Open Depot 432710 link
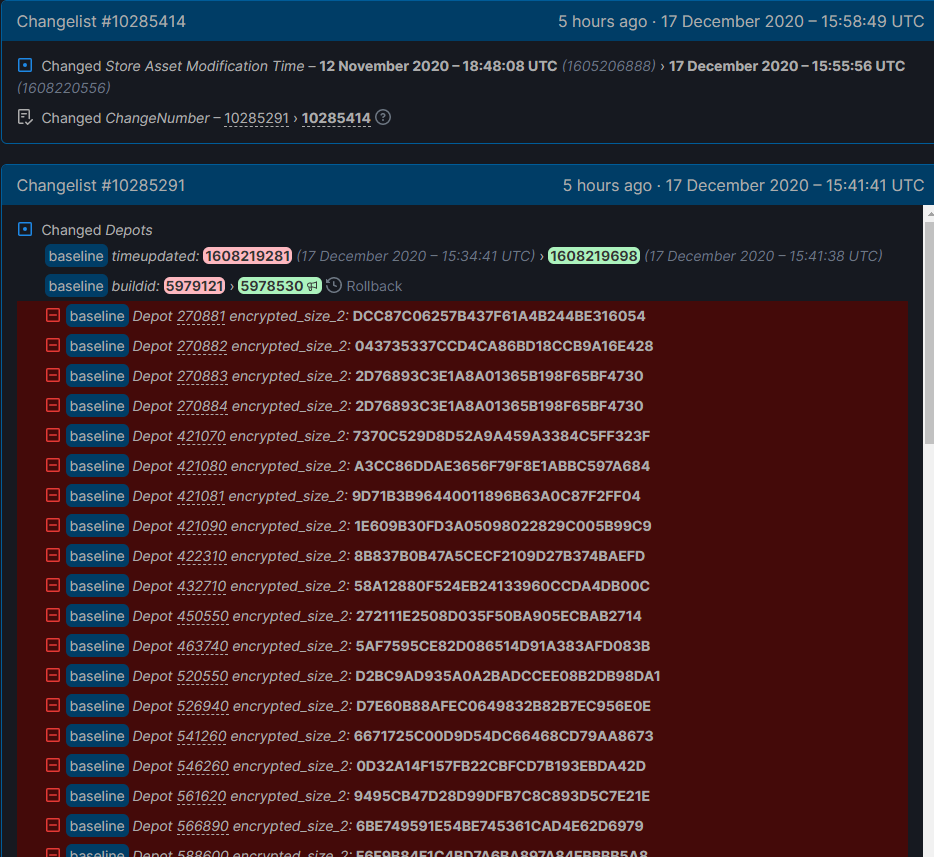This screenshot has height=857, width=934. point(202,586)
